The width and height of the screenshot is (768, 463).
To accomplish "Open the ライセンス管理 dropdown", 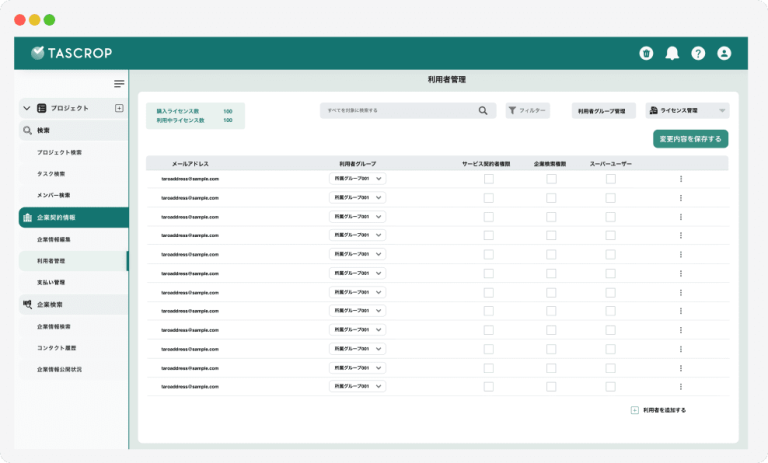I will click(x=688, y=111).
